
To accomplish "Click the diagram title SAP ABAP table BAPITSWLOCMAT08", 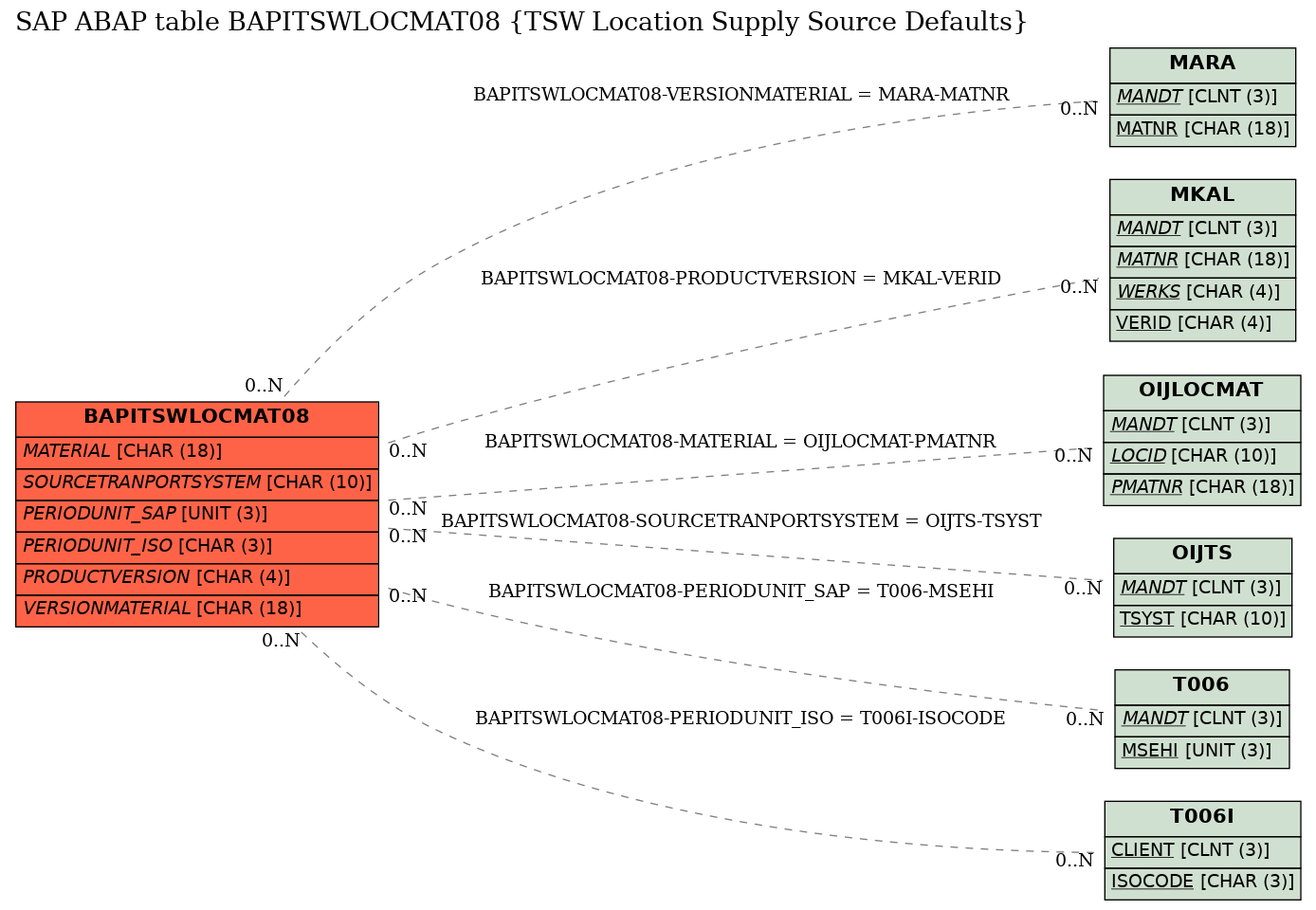I will [521, 22].
